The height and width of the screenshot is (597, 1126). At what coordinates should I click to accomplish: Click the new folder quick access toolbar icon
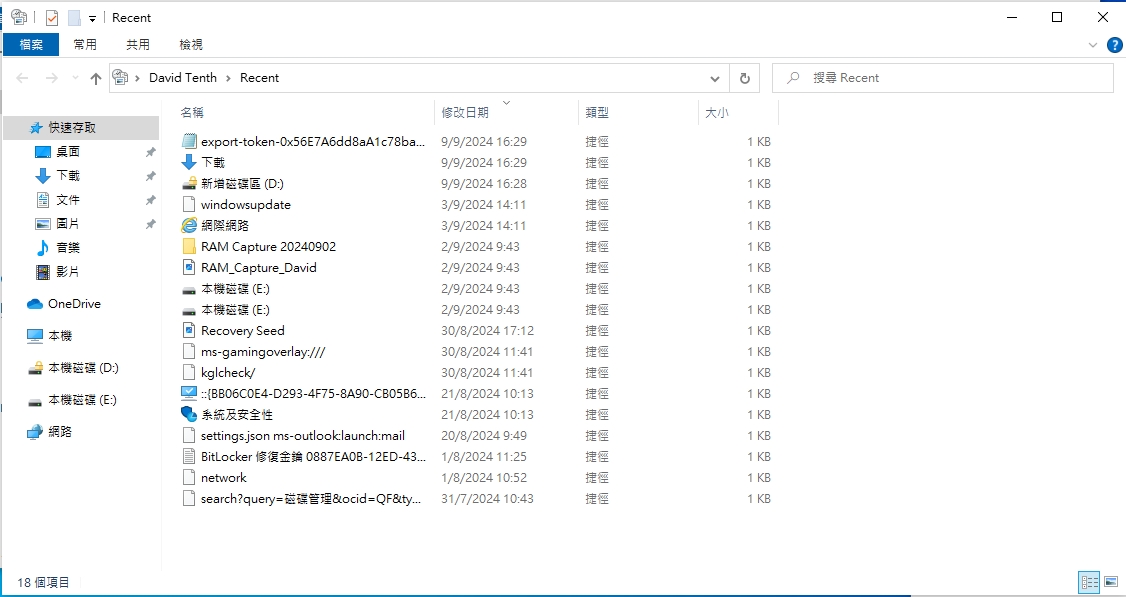pos(75,18)
